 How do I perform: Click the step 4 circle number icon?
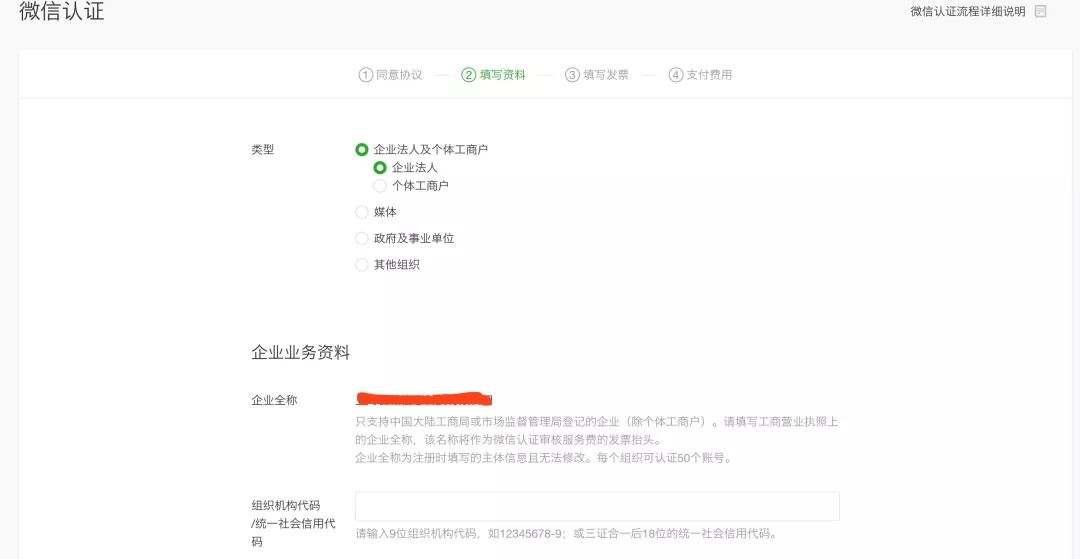[x=675, y=75]
